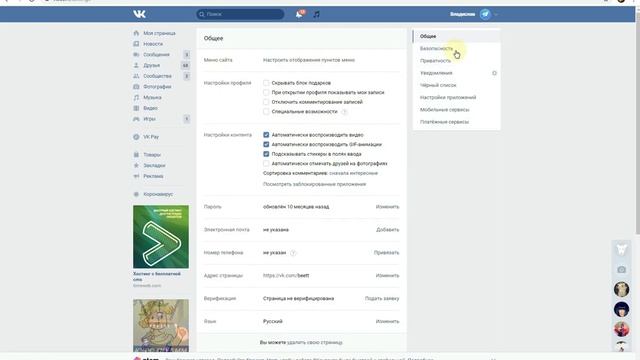Enable Автоматически отмечать друзей на фотографиях
The image size is (640, 360).
pos(266,163)
